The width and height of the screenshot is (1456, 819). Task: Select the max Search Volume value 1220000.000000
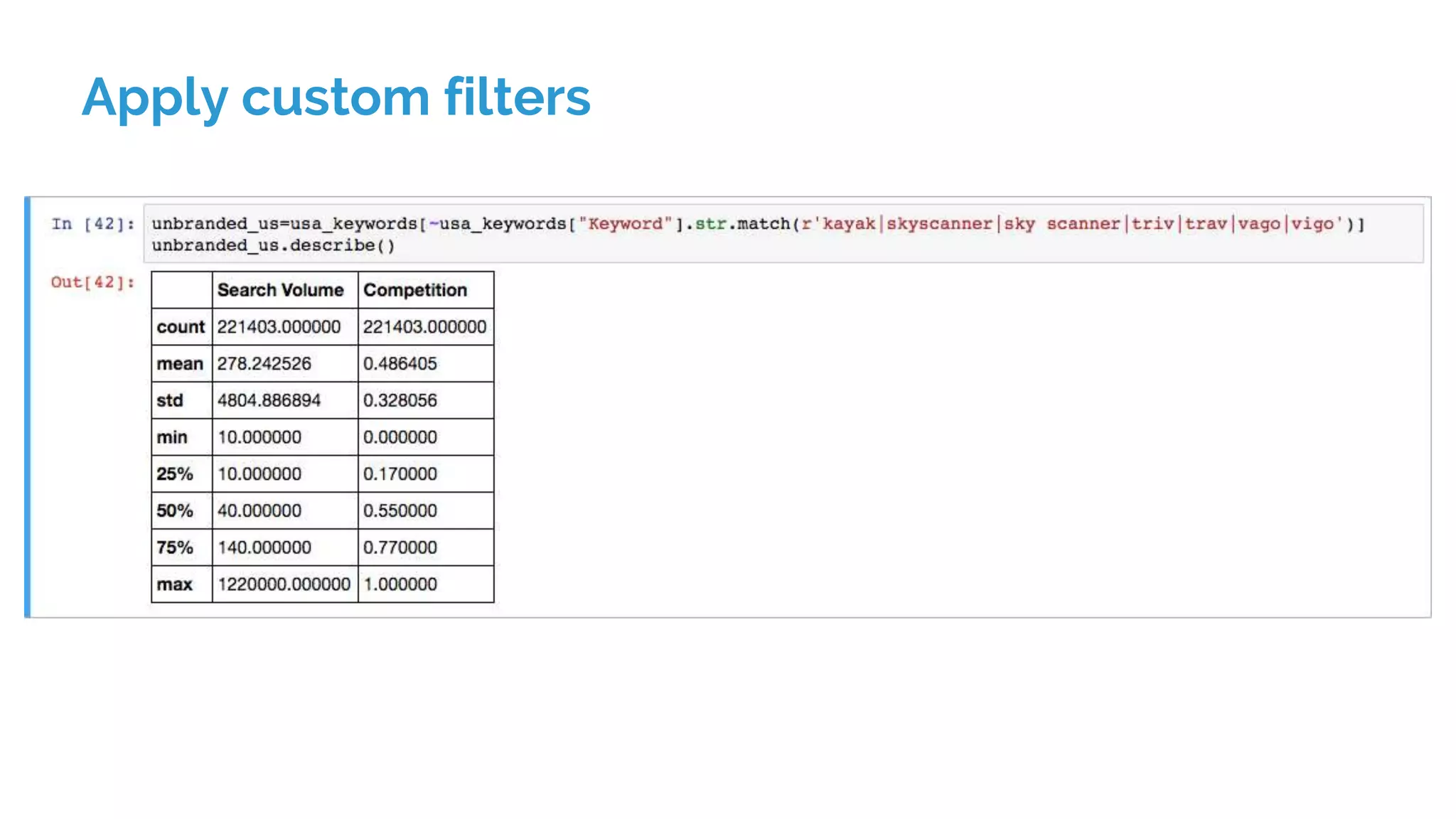coord(284,584)
